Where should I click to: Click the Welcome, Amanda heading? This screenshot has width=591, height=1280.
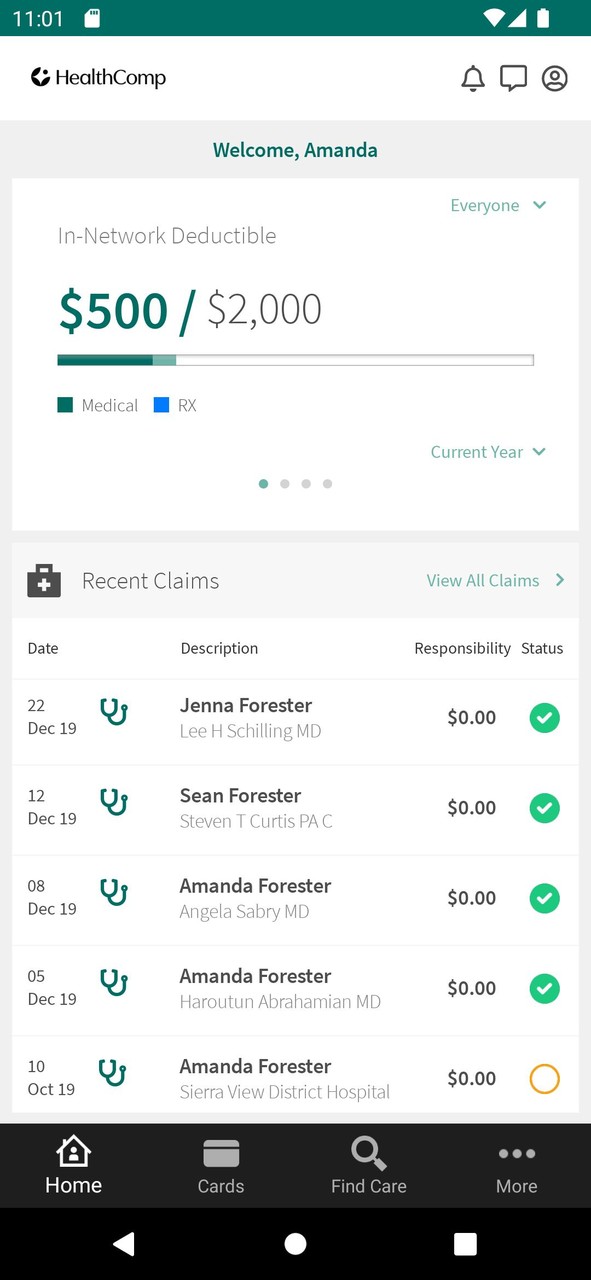pos(295,150)
